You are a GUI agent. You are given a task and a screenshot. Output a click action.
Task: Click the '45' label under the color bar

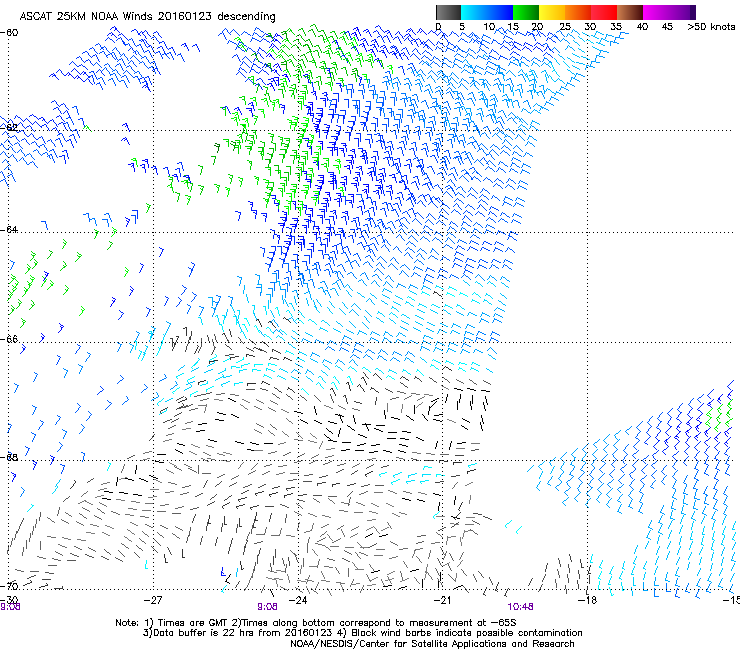[x=667, y=26]
